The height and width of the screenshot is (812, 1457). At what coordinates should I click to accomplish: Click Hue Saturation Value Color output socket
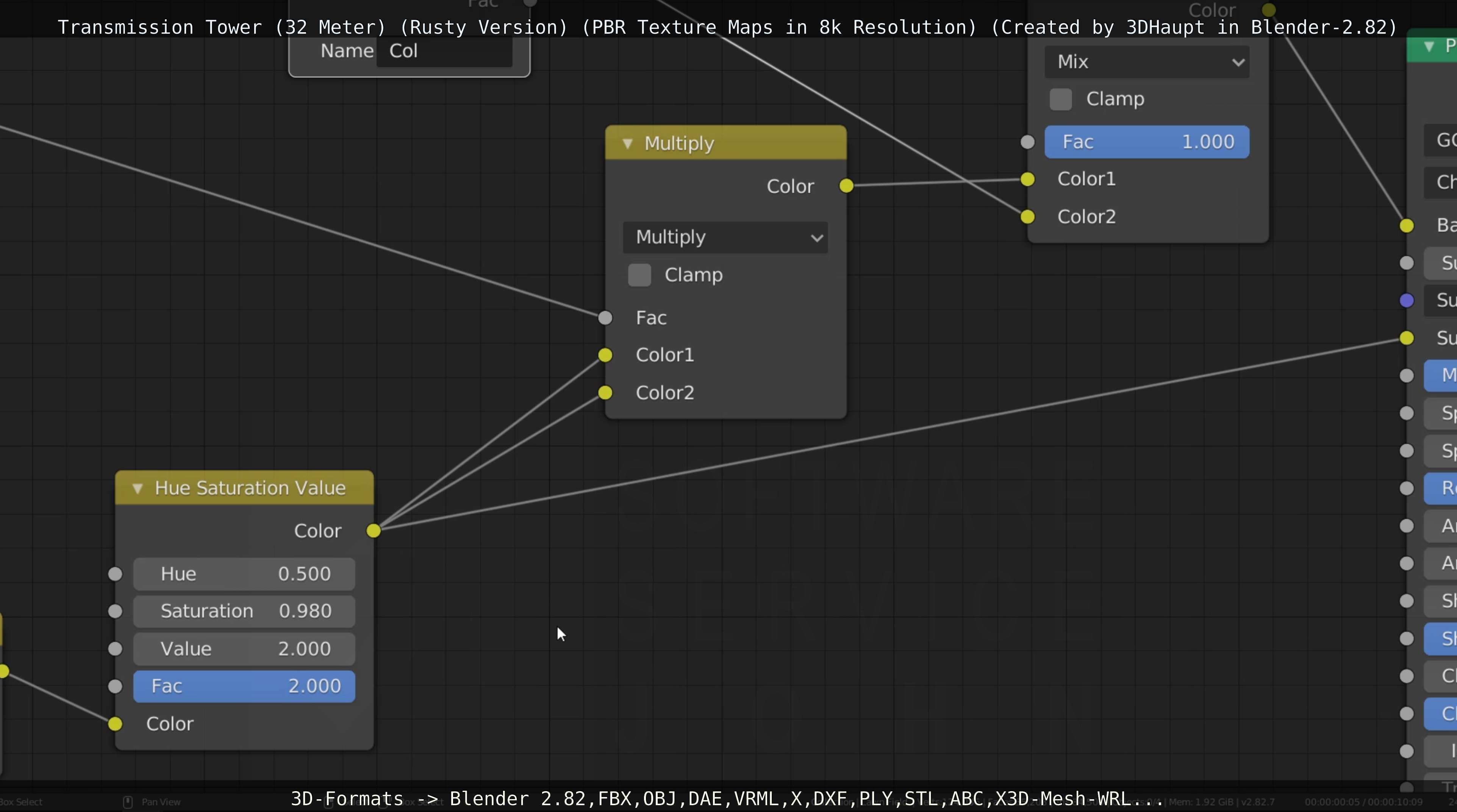tap(373, 530)
